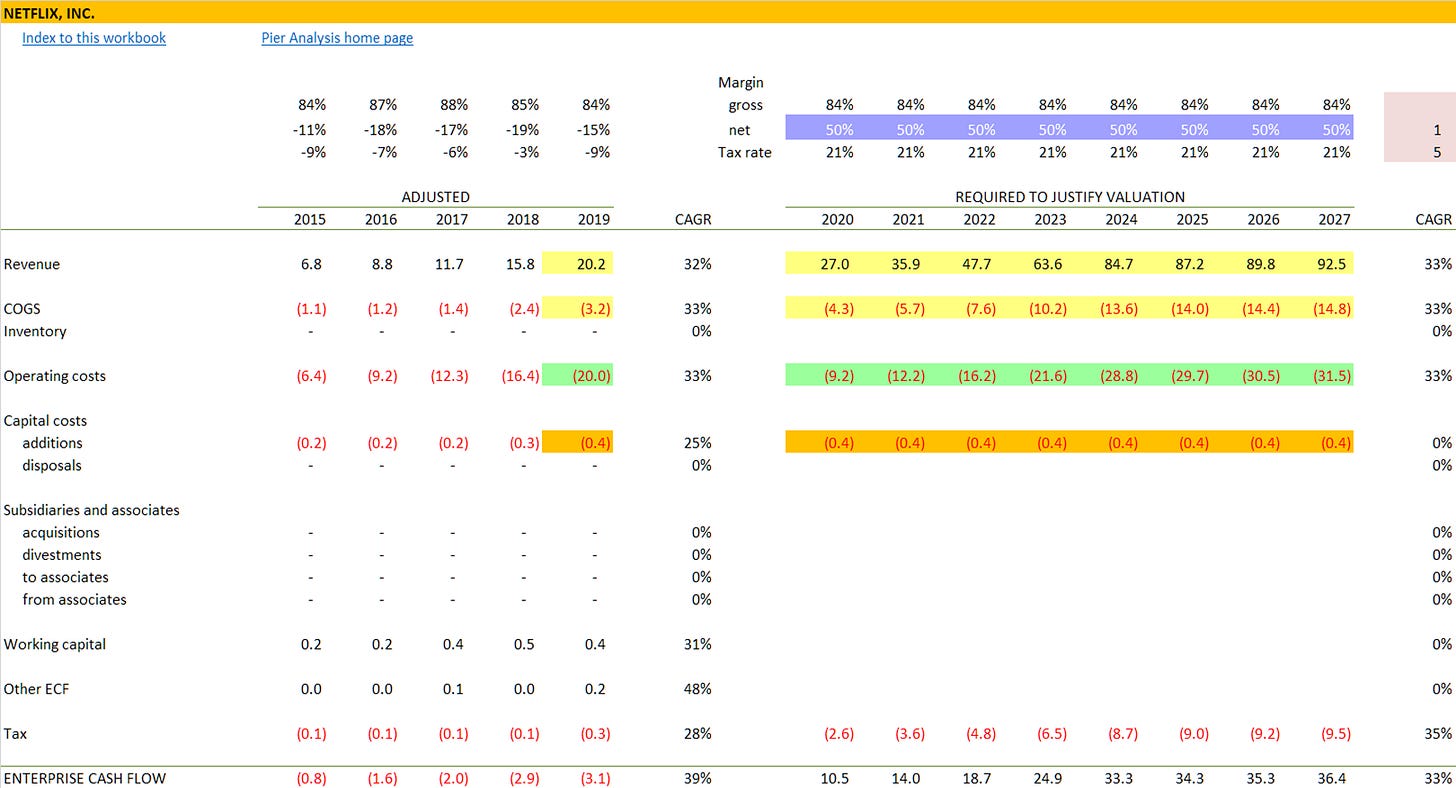
Task: Select the REQUIRED TO JUSTIFY VALUATION header
Action: pyautogui.click(x=1070, y=197)
